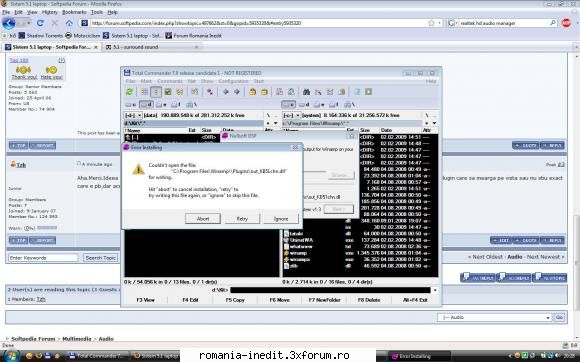Click Abort in the Error Installing dialog
This screenshot has width=580, height=362.
(x=203, y=219)
